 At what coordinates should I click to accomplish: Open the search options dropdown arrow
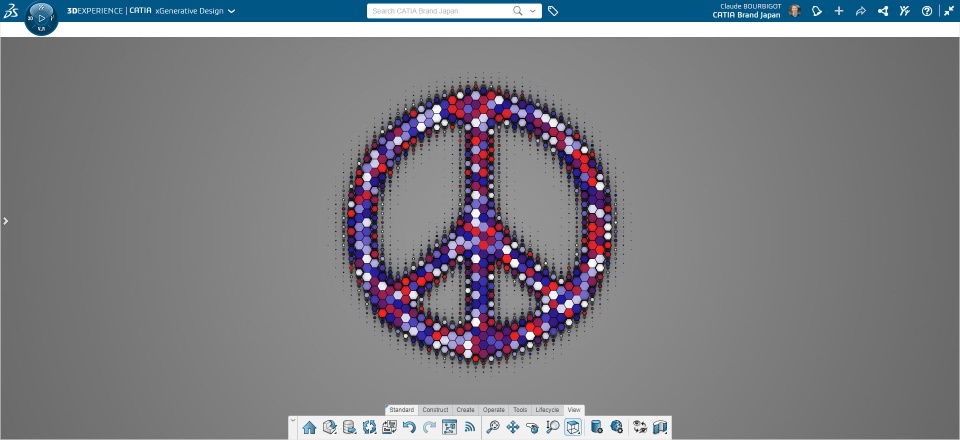click(x=533, y=11)
